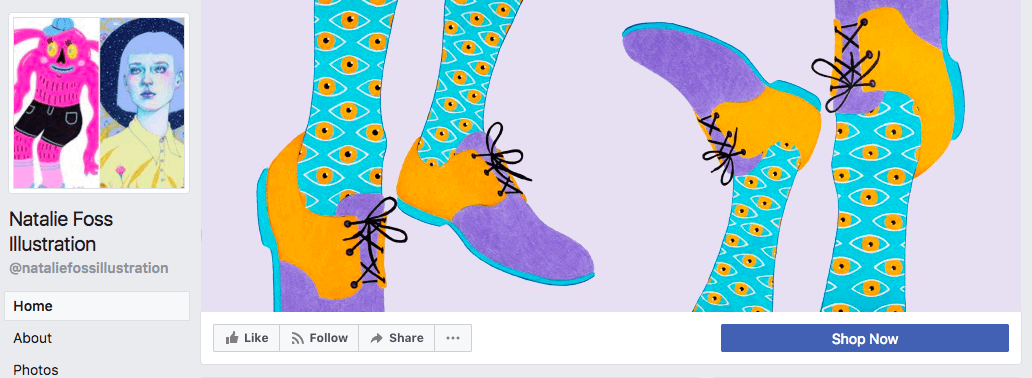Click the blue Shop Now button
This screenshot has height=378, width=1032.
point(865,338)
